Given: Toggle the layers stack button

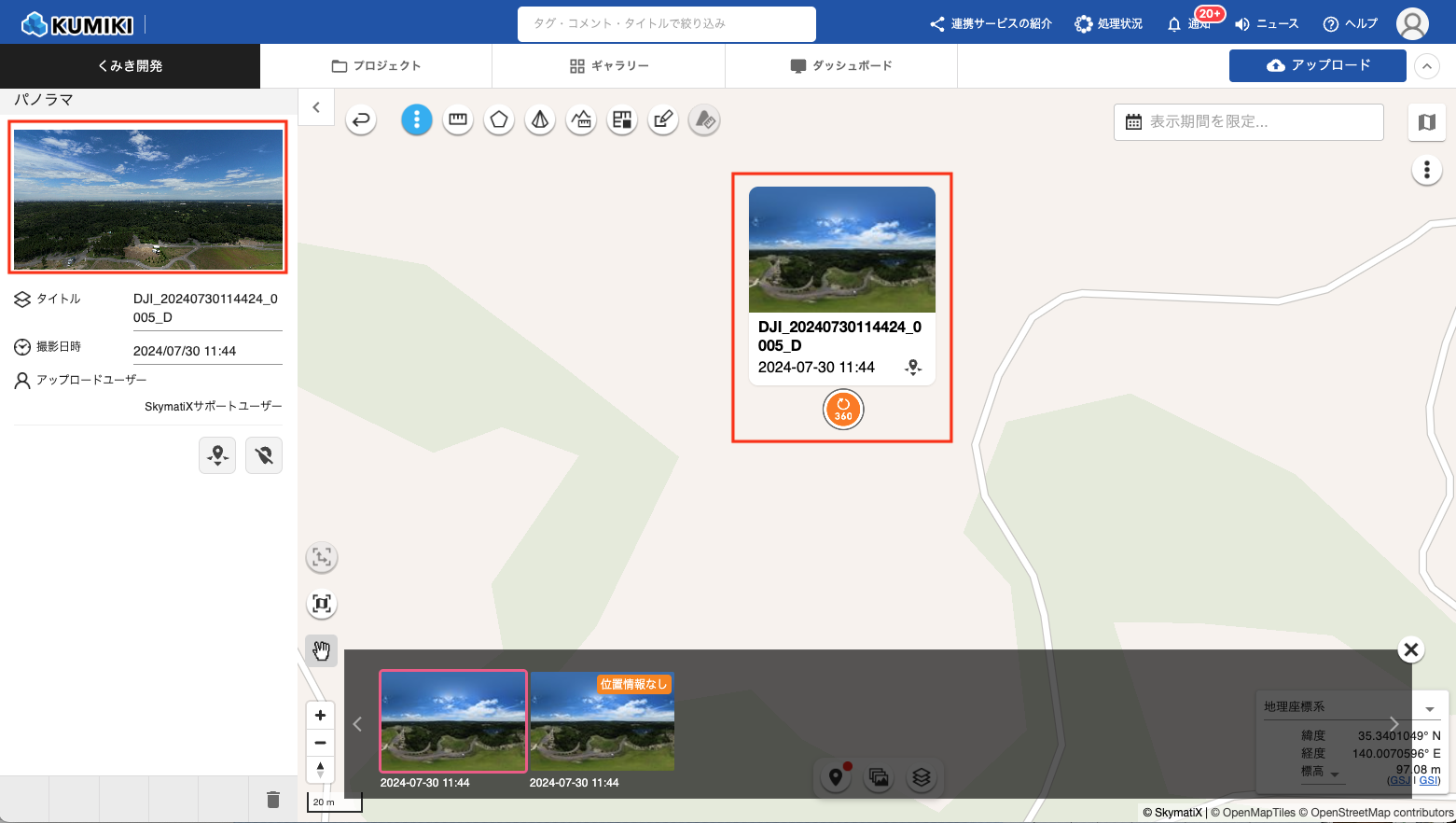Looking at the screenshot, I should (922, 777).
